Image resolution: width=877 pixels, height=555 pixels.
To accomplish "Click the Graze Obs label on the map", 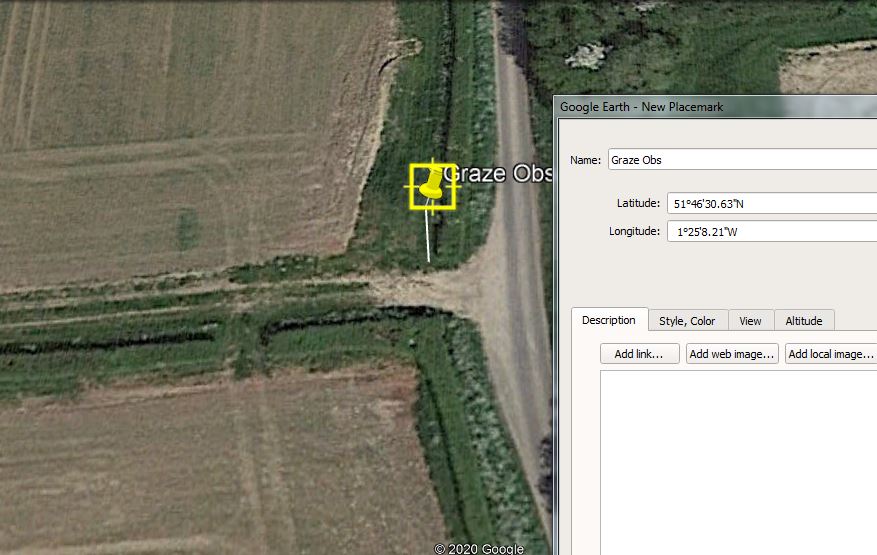I will [x=496, y=174].
